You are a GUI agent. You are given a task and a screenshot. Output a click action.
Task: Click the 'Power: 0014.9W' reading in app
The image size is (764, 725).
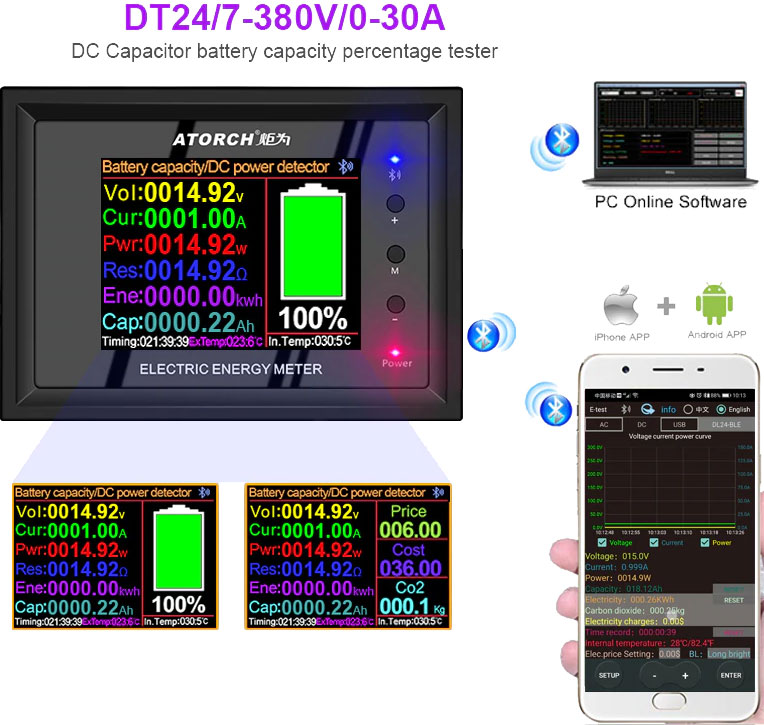[618, 578]
